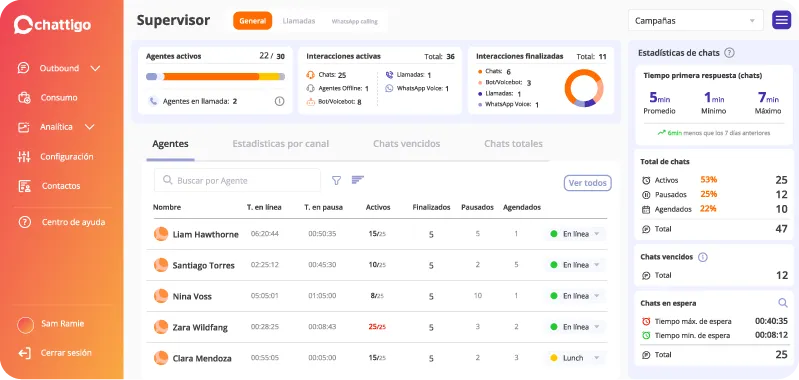Click the Liam Hawthorne name
Viewport: 799px width, 380px height.
click(x=205, y=234)
